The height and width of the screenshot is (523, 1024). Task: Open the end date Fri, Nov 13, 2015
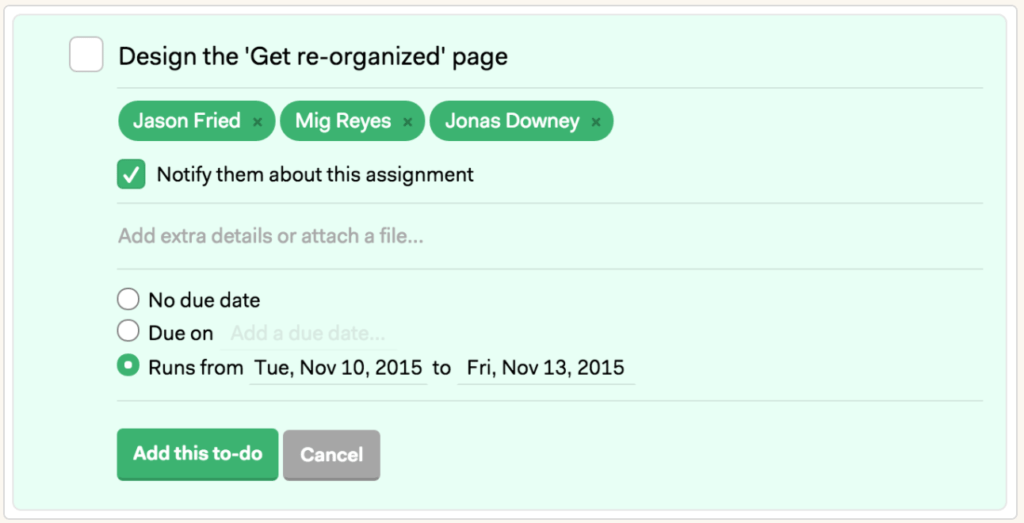546,368
